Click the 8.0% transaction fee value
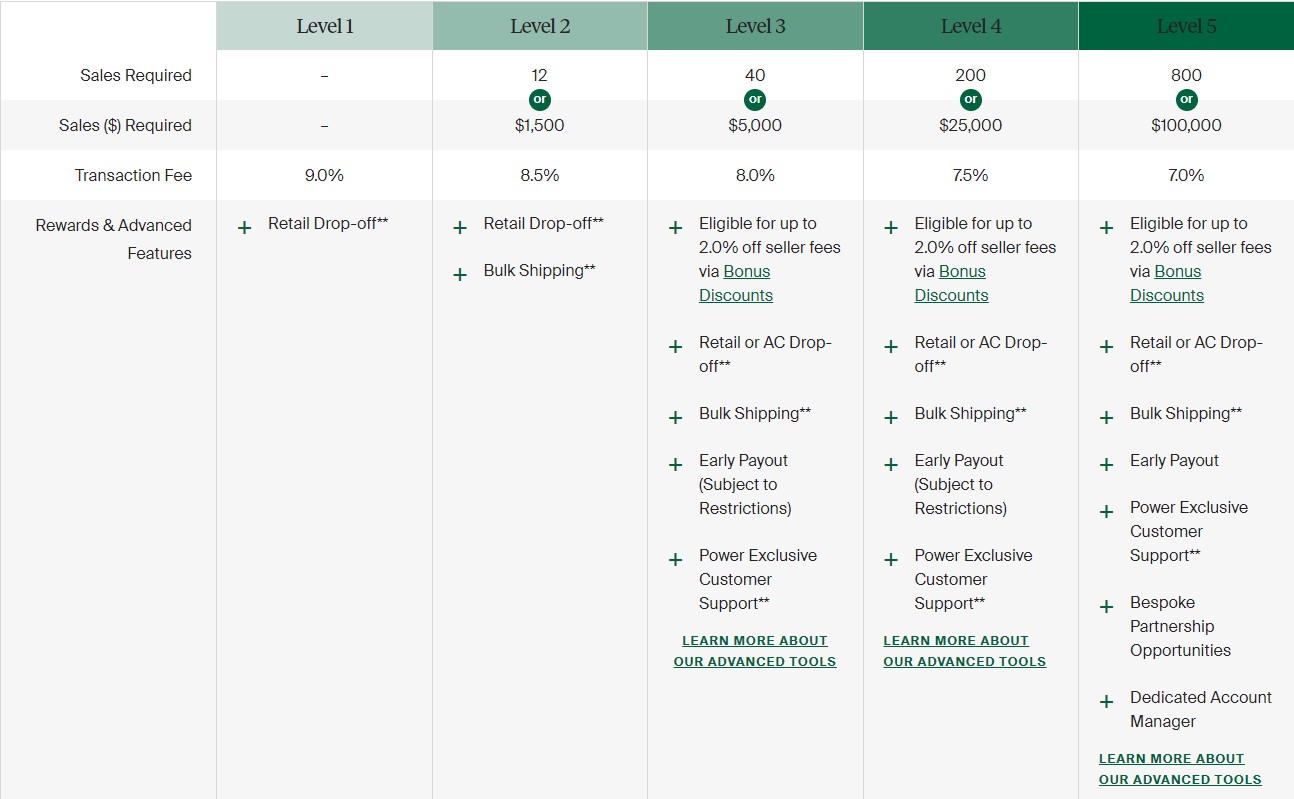 (755, 175)
